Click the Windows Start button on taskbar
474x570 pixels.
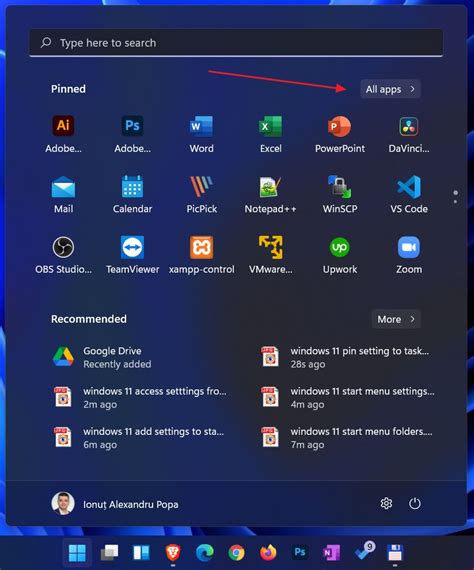[77, 553]
